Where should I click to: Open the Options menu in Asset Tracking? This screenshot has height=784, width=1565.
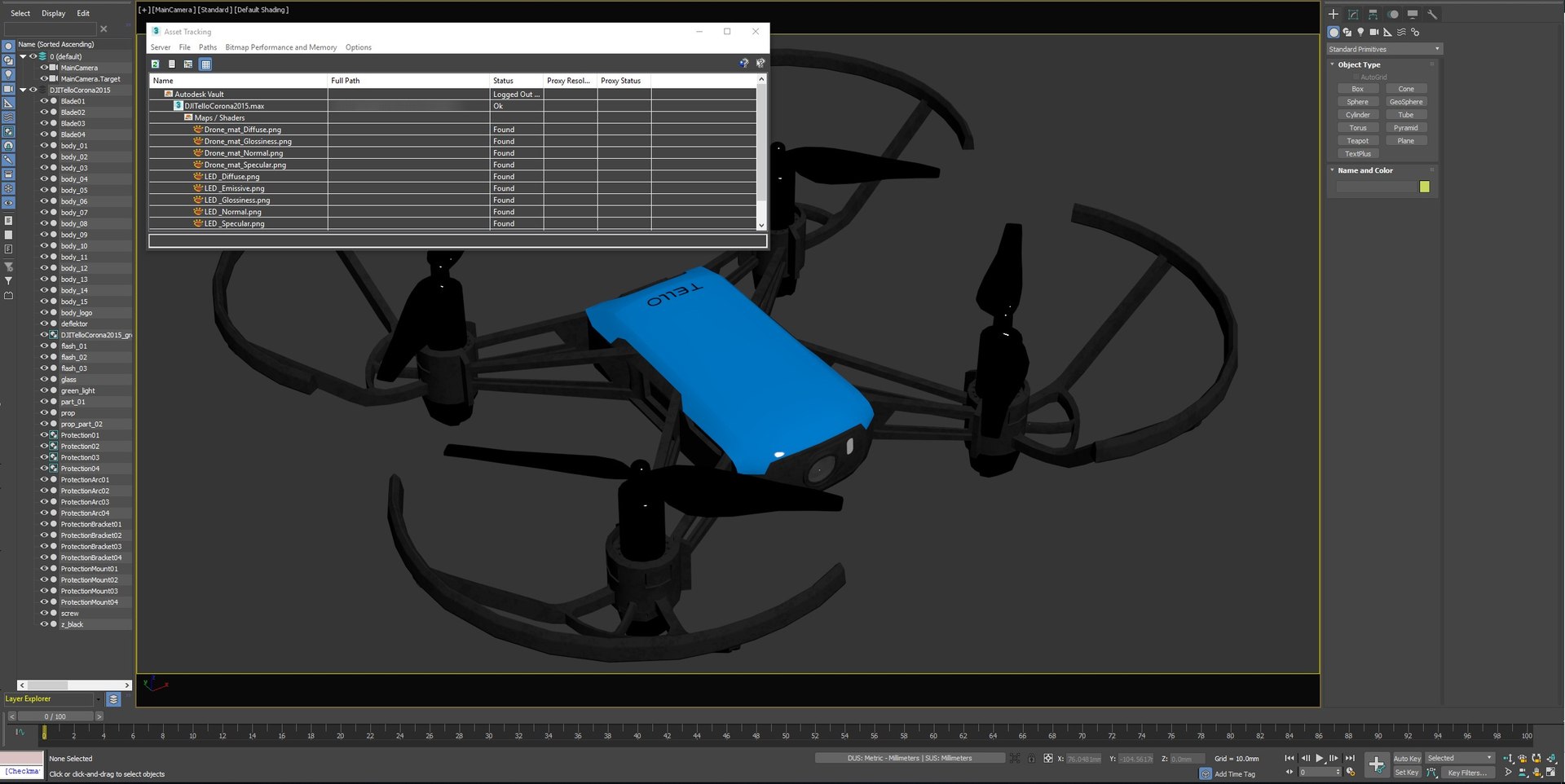(359, 47)
